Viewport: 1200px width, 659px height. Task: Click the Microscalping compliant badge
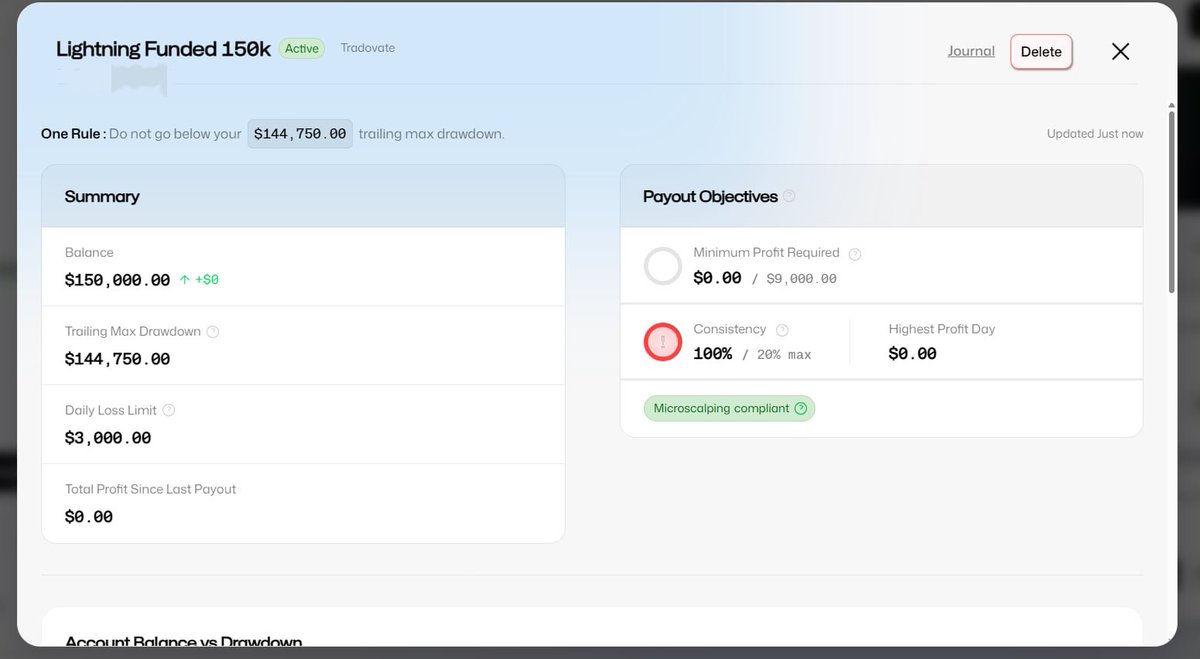[729, 408]
